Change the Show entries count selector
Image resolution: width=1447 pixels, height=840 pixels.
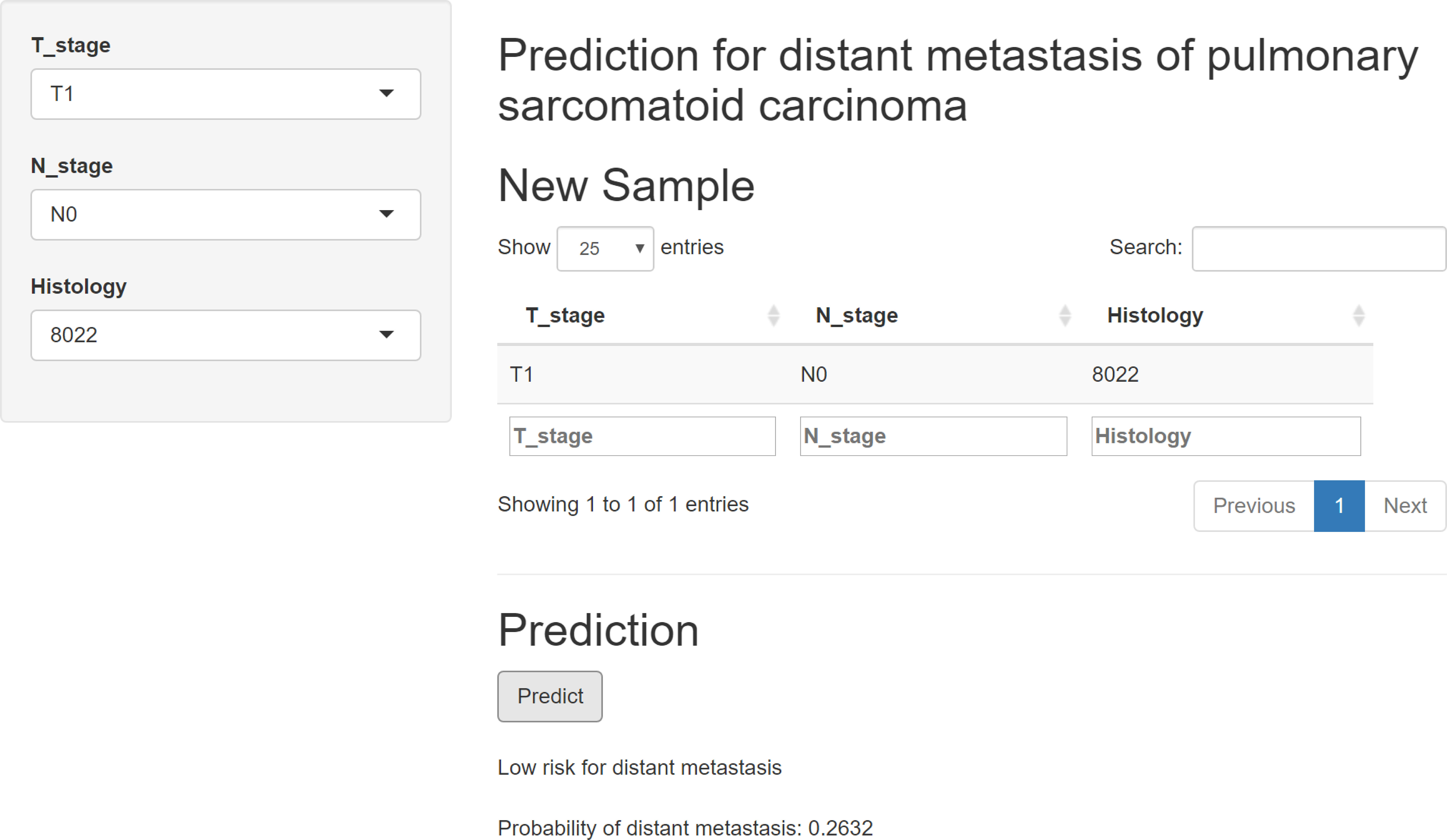click(x=605, y=248)
